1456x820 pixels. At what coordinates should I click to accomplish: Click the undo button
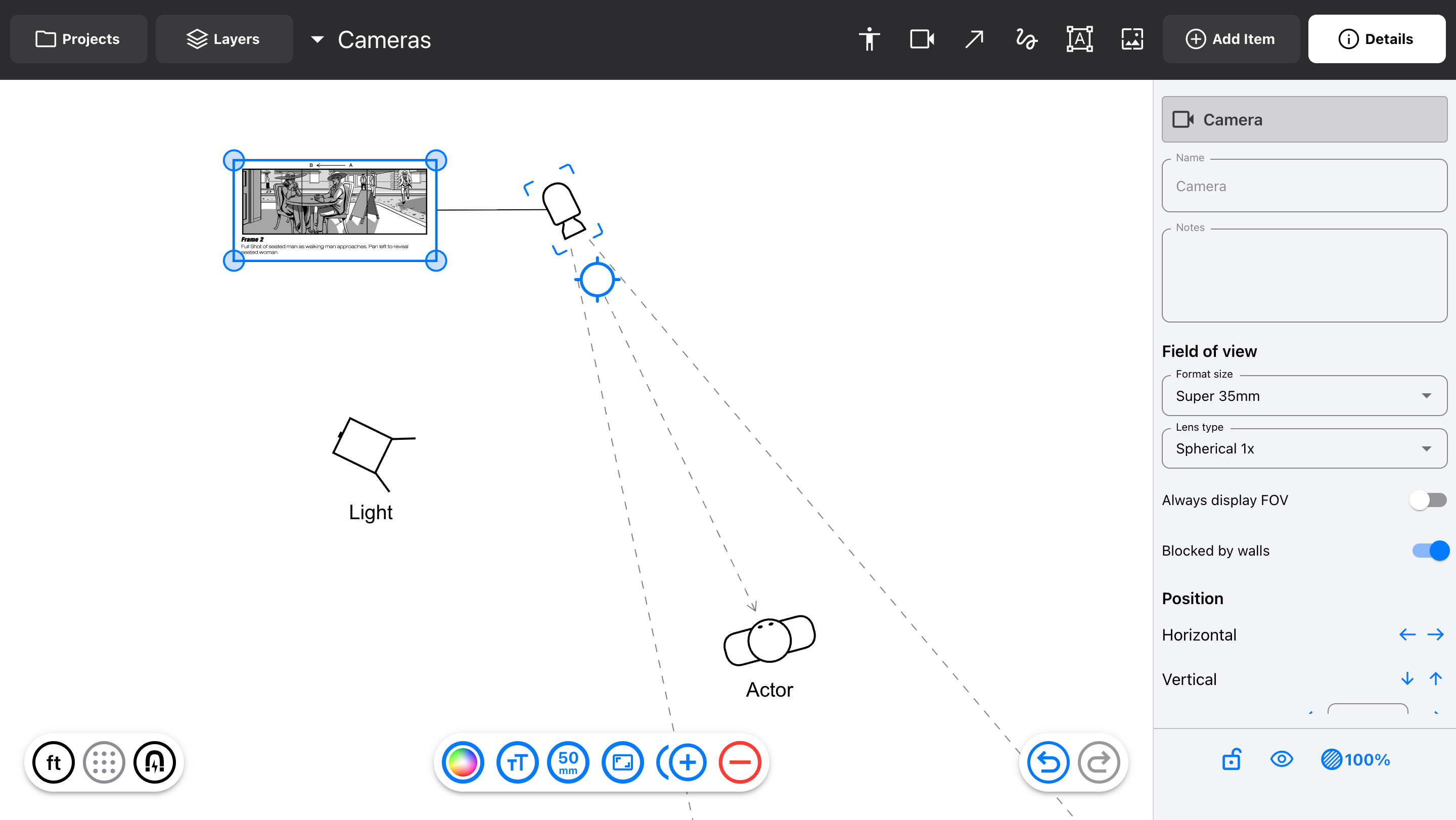1048,762
